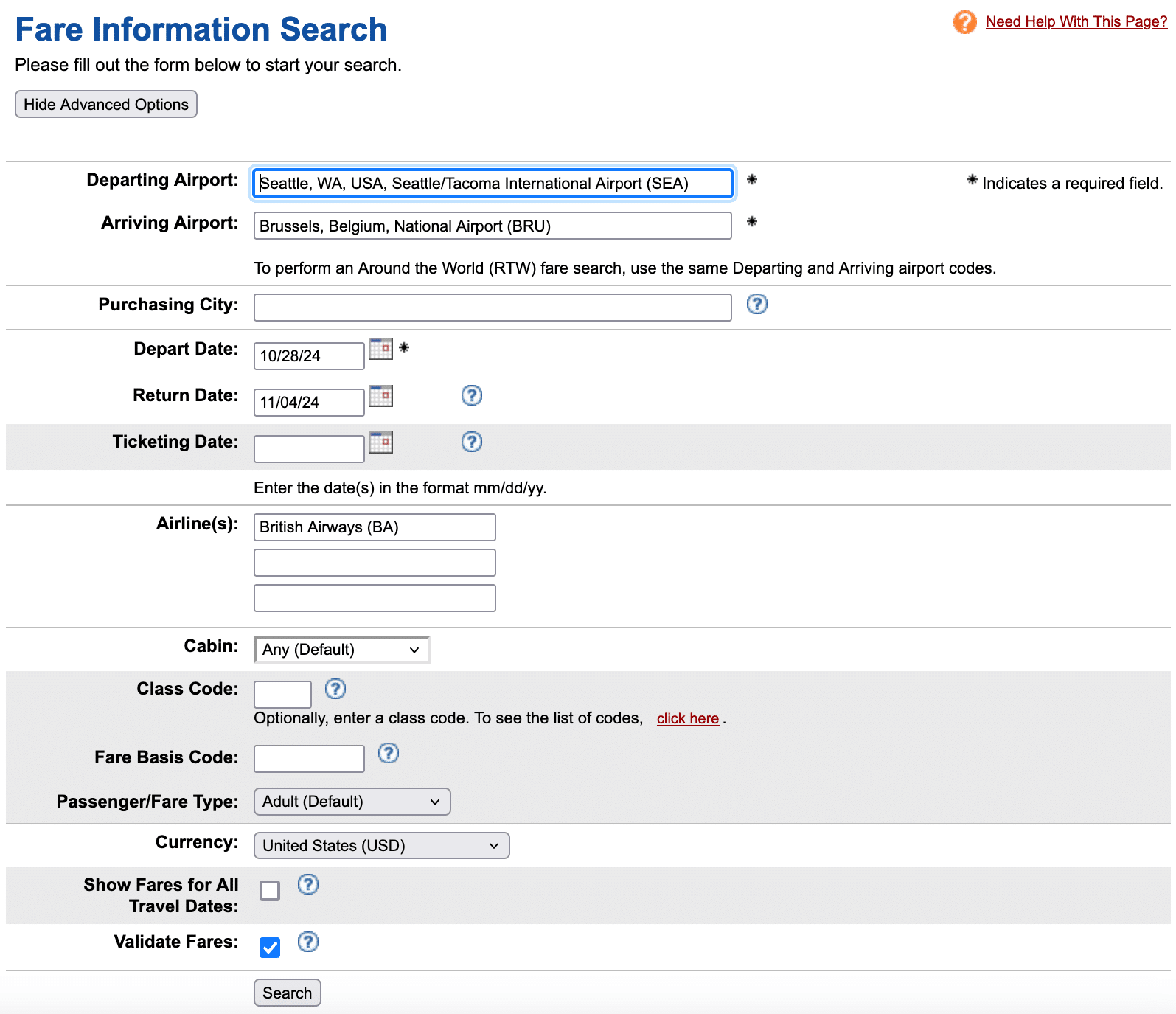Click the orange page help icon
Viewport: 1176px width, 1014px height.
(964, 22)
